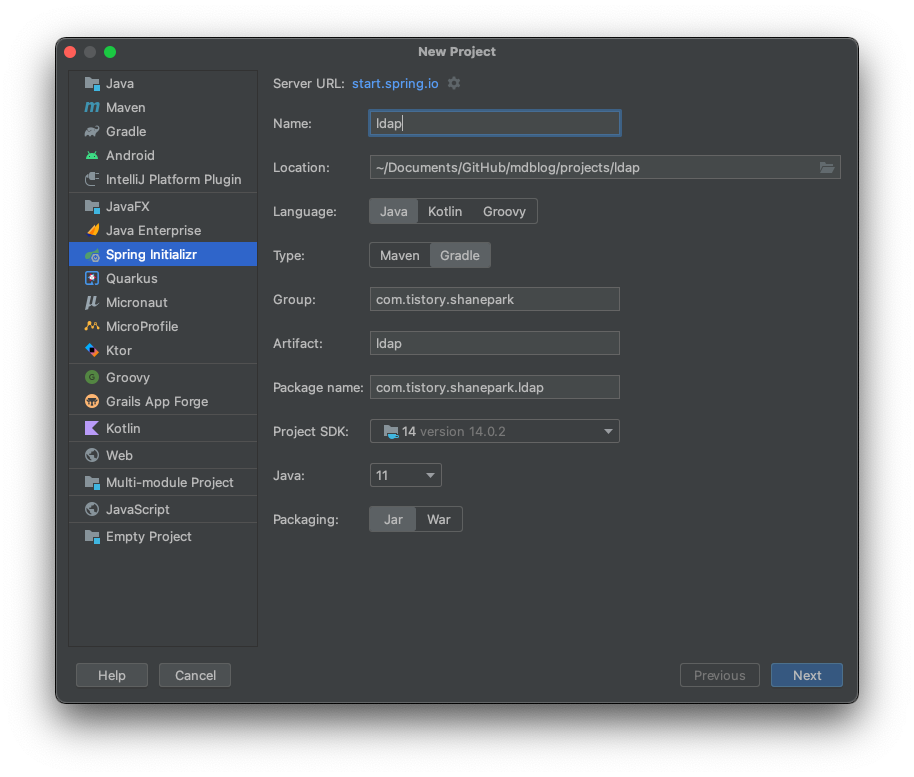Image resolution: width=914 pixels, height=777 pixels.
Task: Click the Ktor icon
Action: click(92, 350)
